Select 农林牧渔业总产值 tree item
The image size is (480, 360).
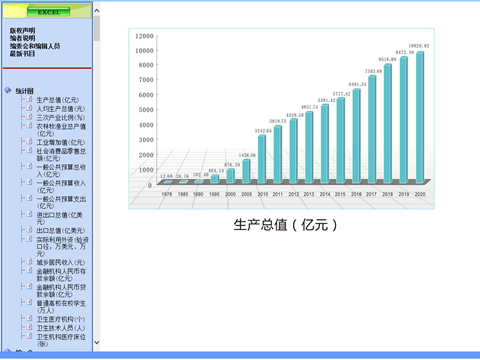[x=61, y=130]
